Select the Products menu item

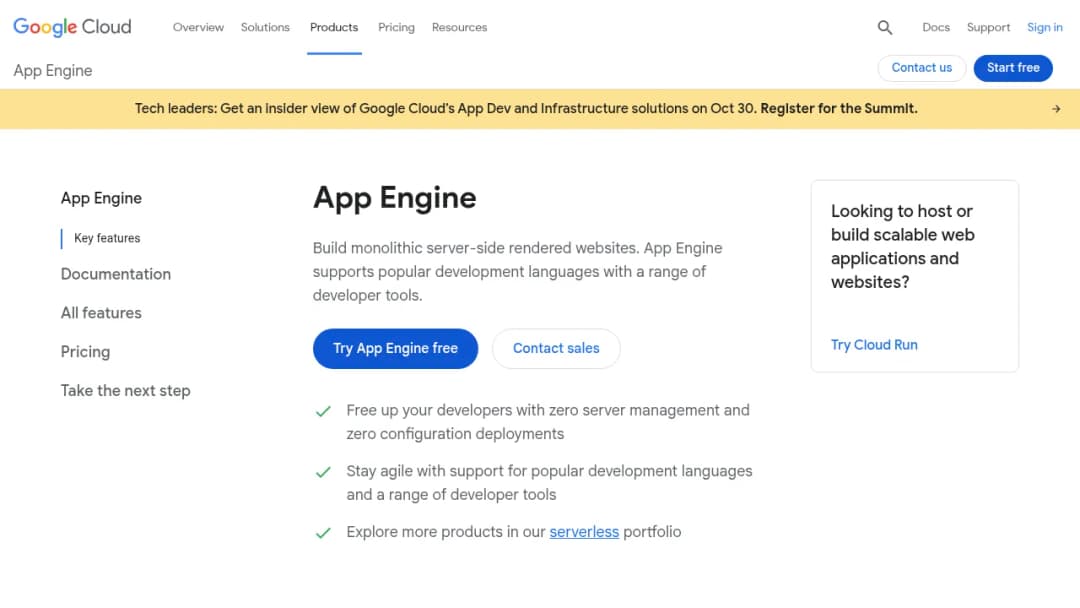334,28
